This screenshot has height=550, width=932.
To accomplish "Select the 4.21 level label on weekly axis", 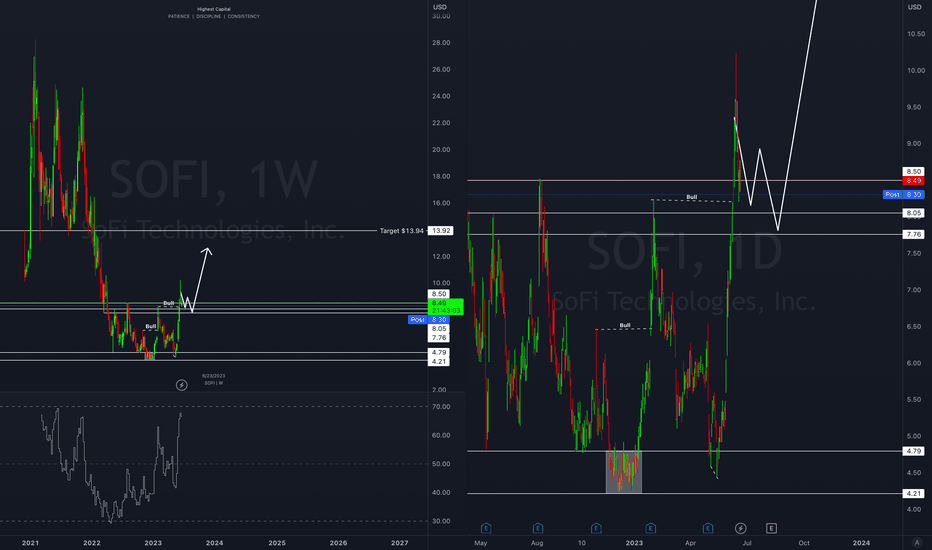I will [439, 362].
